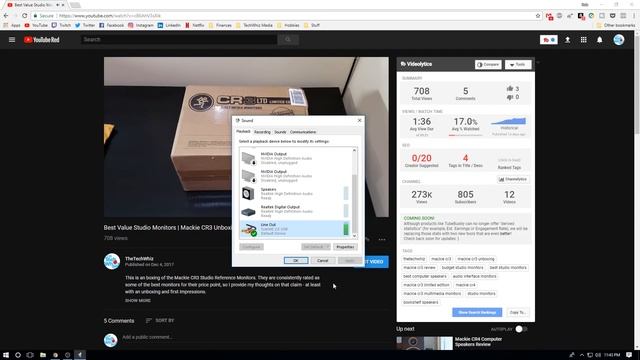Screen dimensions: 640x360
Task: Click the YouTube search magnifier button
Action: (288, 40)
